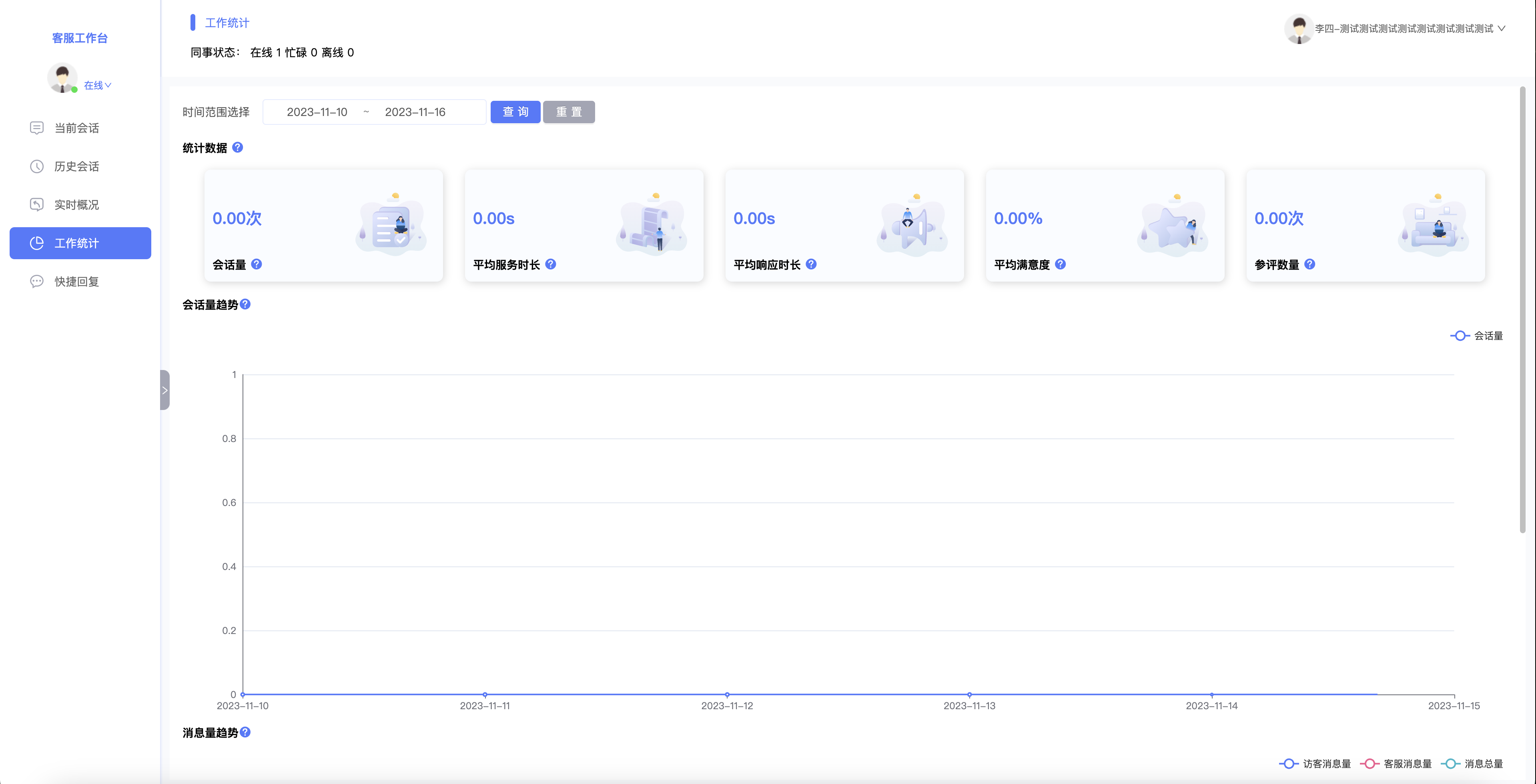The image size is (1536, 784).
Task: Click the 2023-11-11 data point on chart
Action: (x=485, y=695)
